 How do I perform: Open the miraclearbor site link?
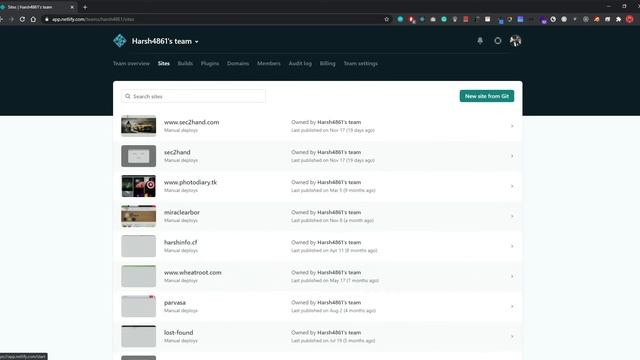[x=182, y=212]
